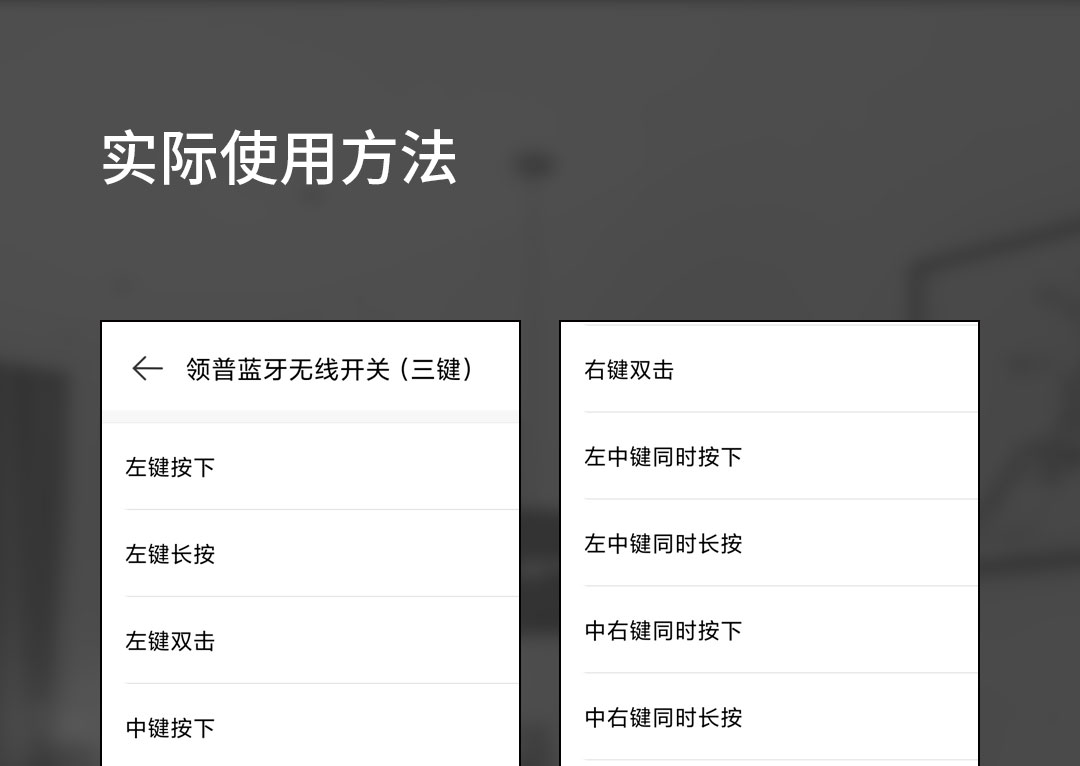Image resolution: width=1080 pixels, height=766 pixels.
Task: Click the blurred ceiling lamp behind heading
Action: click(535, 165)
